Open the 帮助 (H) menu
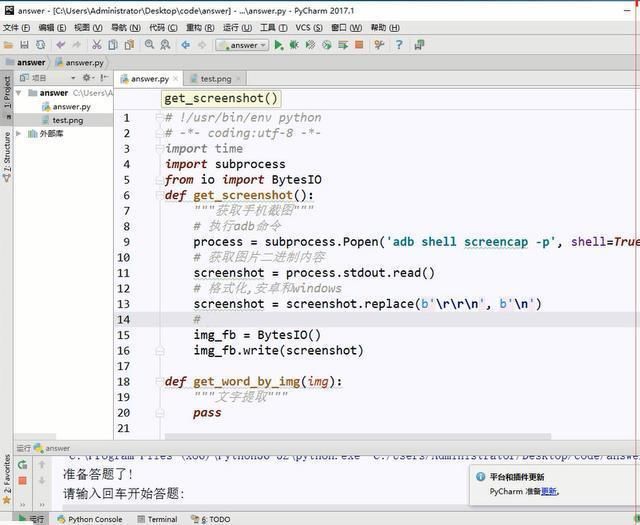This screenshot has width=640, height=525. [385, 28]
